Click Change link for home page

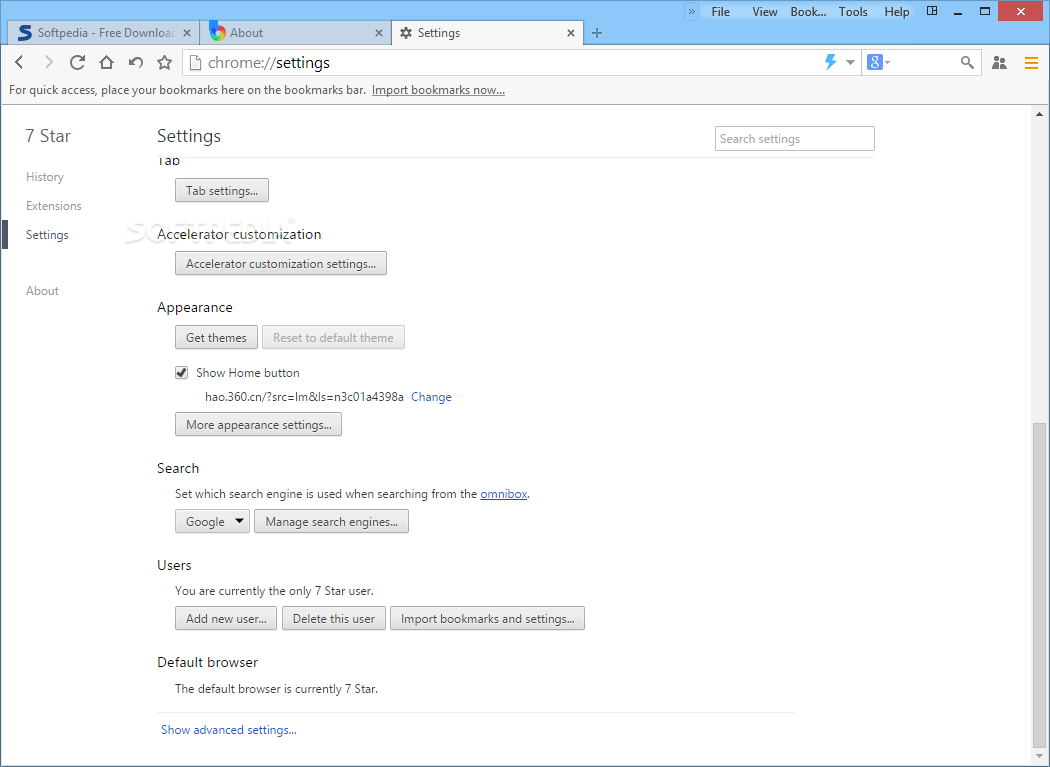(x=431, y=397)
